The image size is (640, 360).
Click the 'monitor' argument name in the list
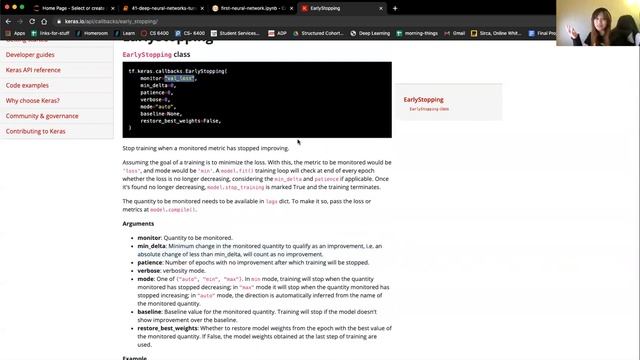(x=149, y=238)
